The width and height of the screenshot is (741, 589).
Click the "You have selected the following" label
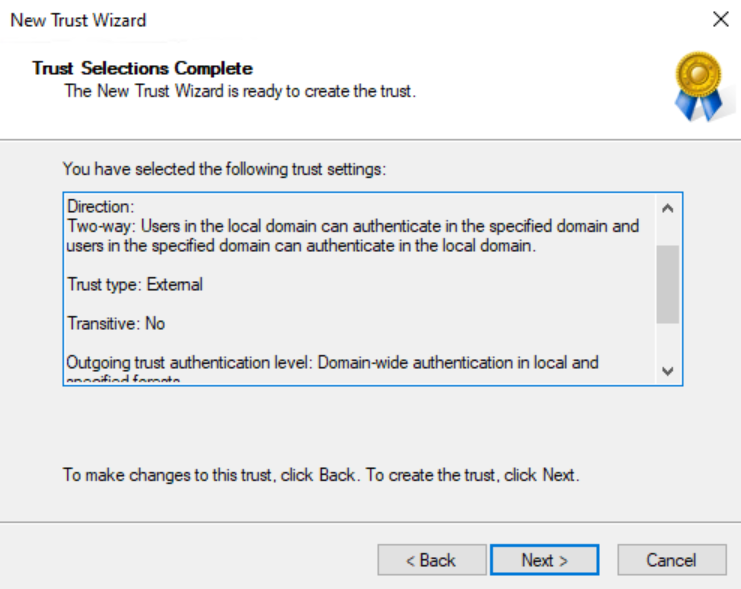[224, 169]
